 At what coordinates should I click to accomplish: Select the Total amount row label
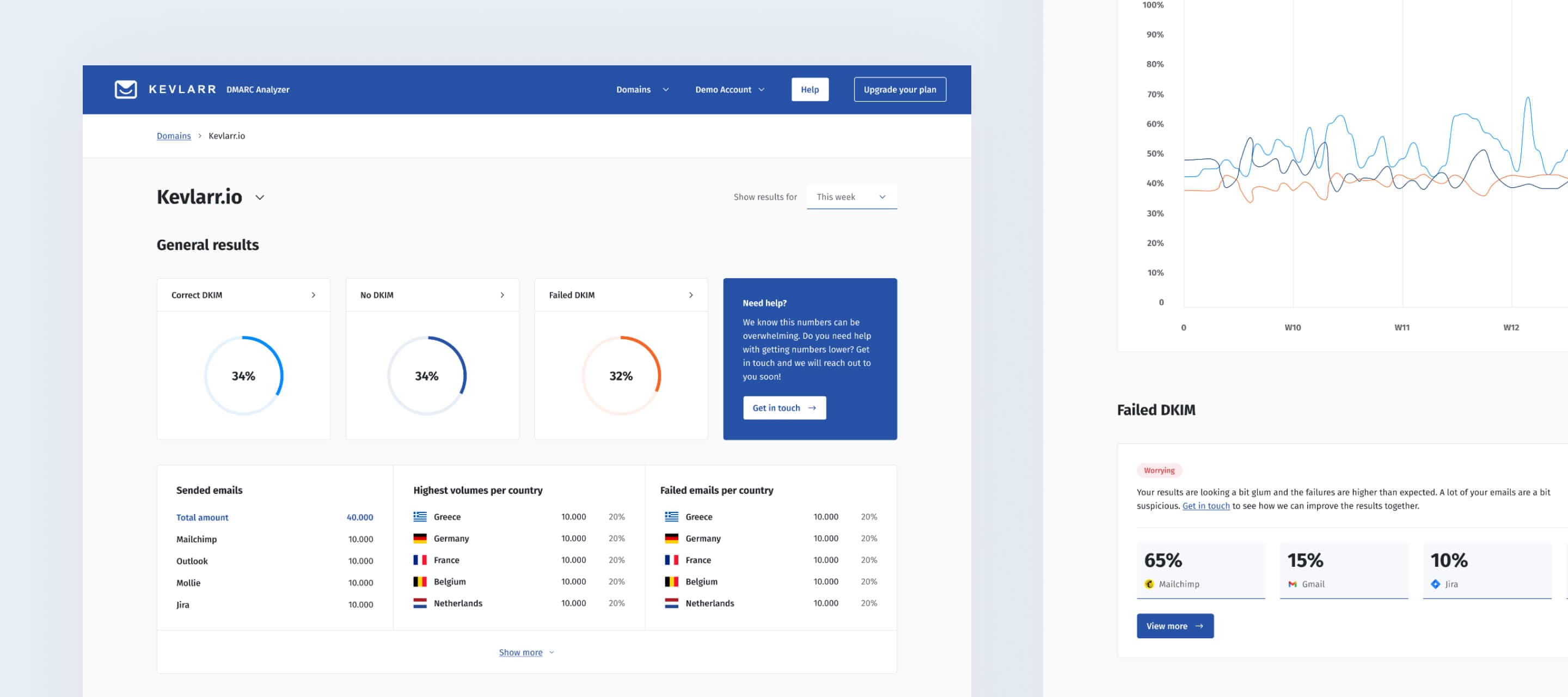[202, 517]
